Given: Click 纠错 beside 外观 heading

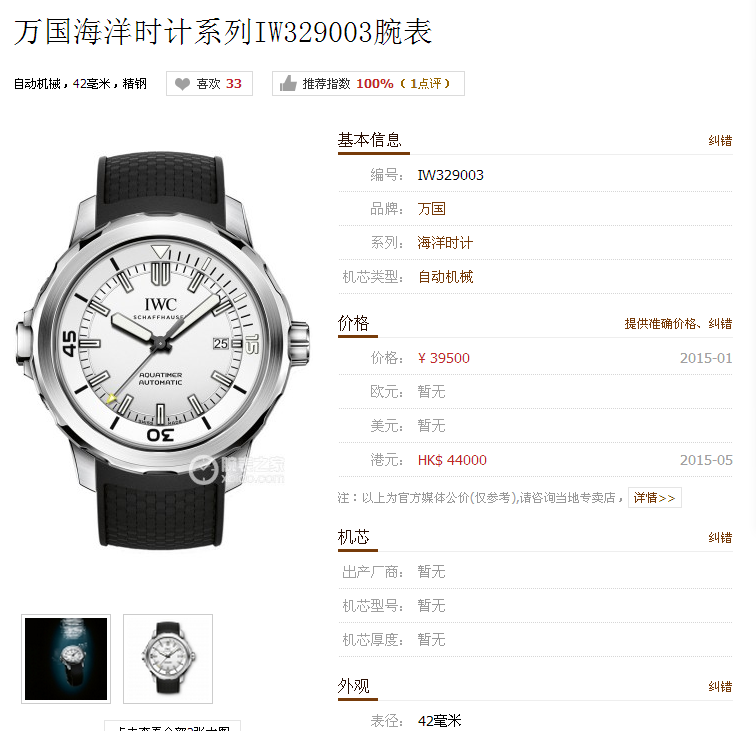Looking at the screenshot, I should [720, 687].
